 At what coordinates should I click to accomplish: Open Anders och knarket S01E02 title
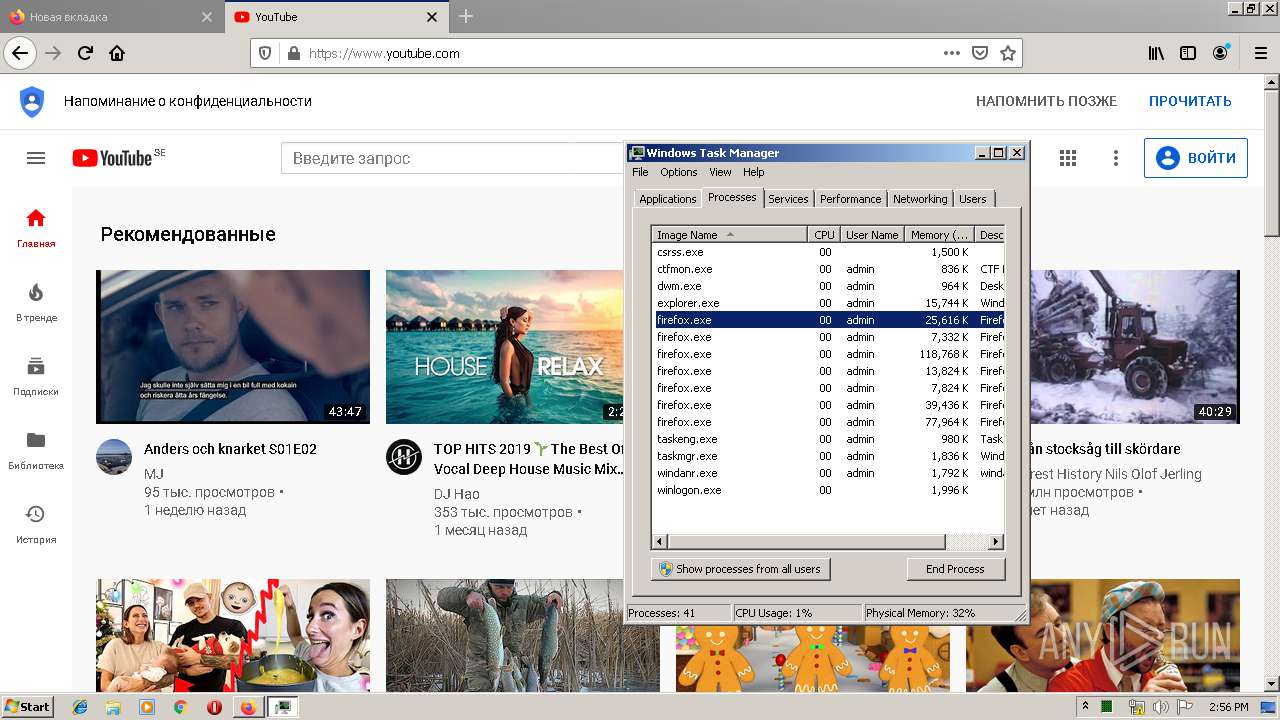[230, 449]
